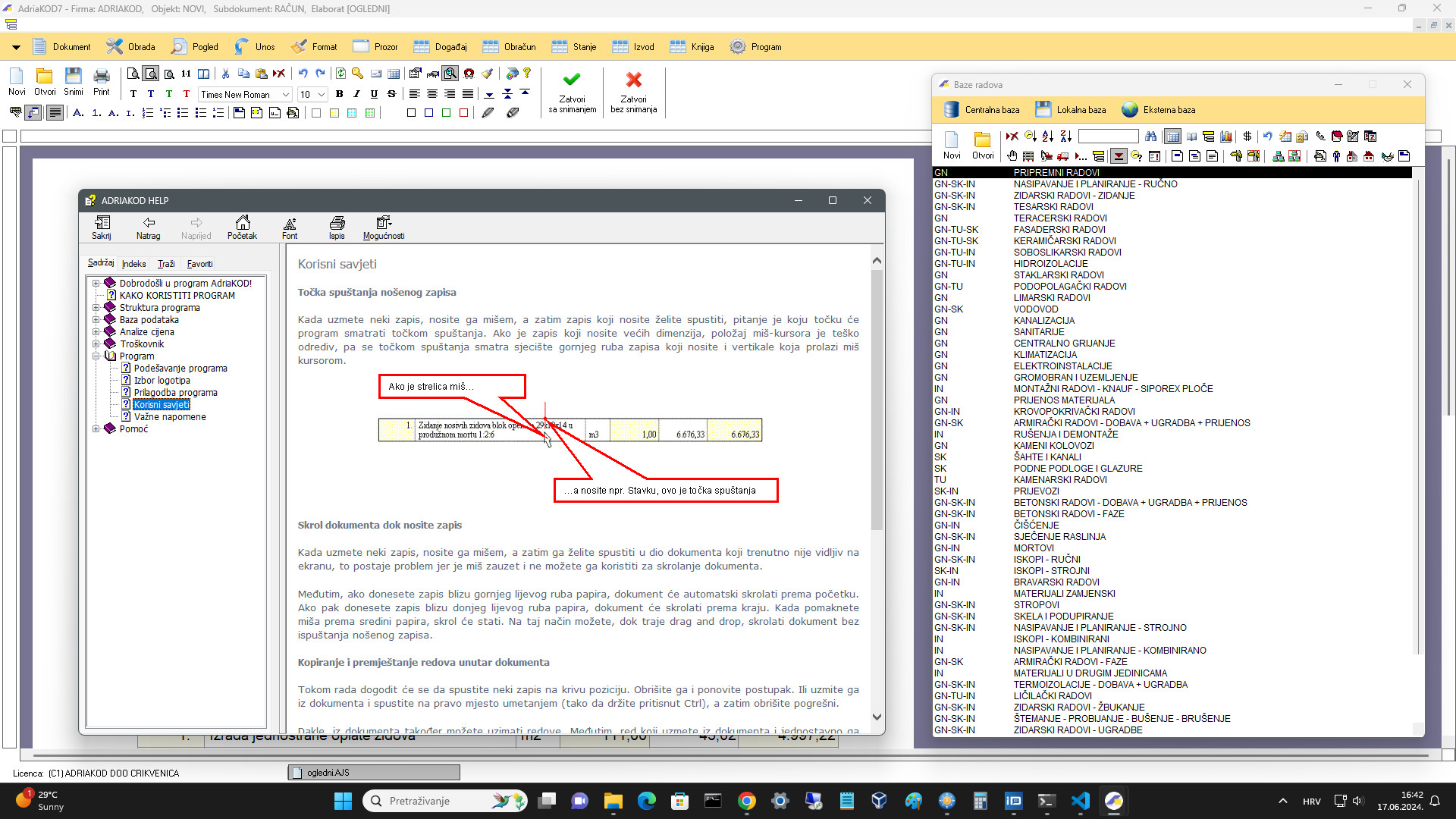
Task: Toggle center alignment button
Action: click(x=431, y=94)
